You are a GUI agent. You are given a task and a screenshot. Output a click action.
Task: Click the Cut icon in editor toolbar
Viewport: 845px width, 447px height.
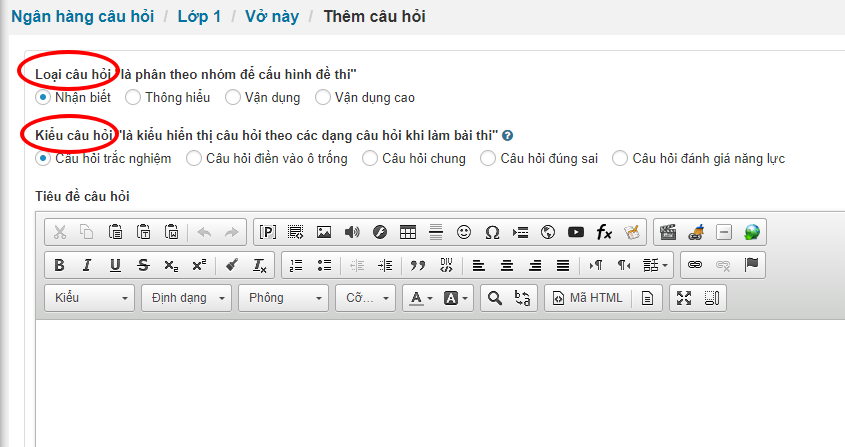[59, 232]
